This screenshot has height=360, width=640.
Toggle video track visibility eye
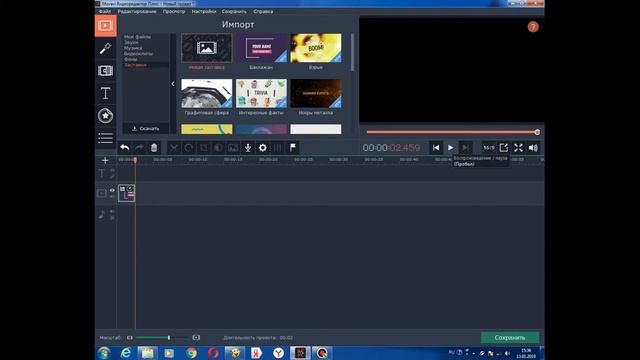(x=112, y=190)
